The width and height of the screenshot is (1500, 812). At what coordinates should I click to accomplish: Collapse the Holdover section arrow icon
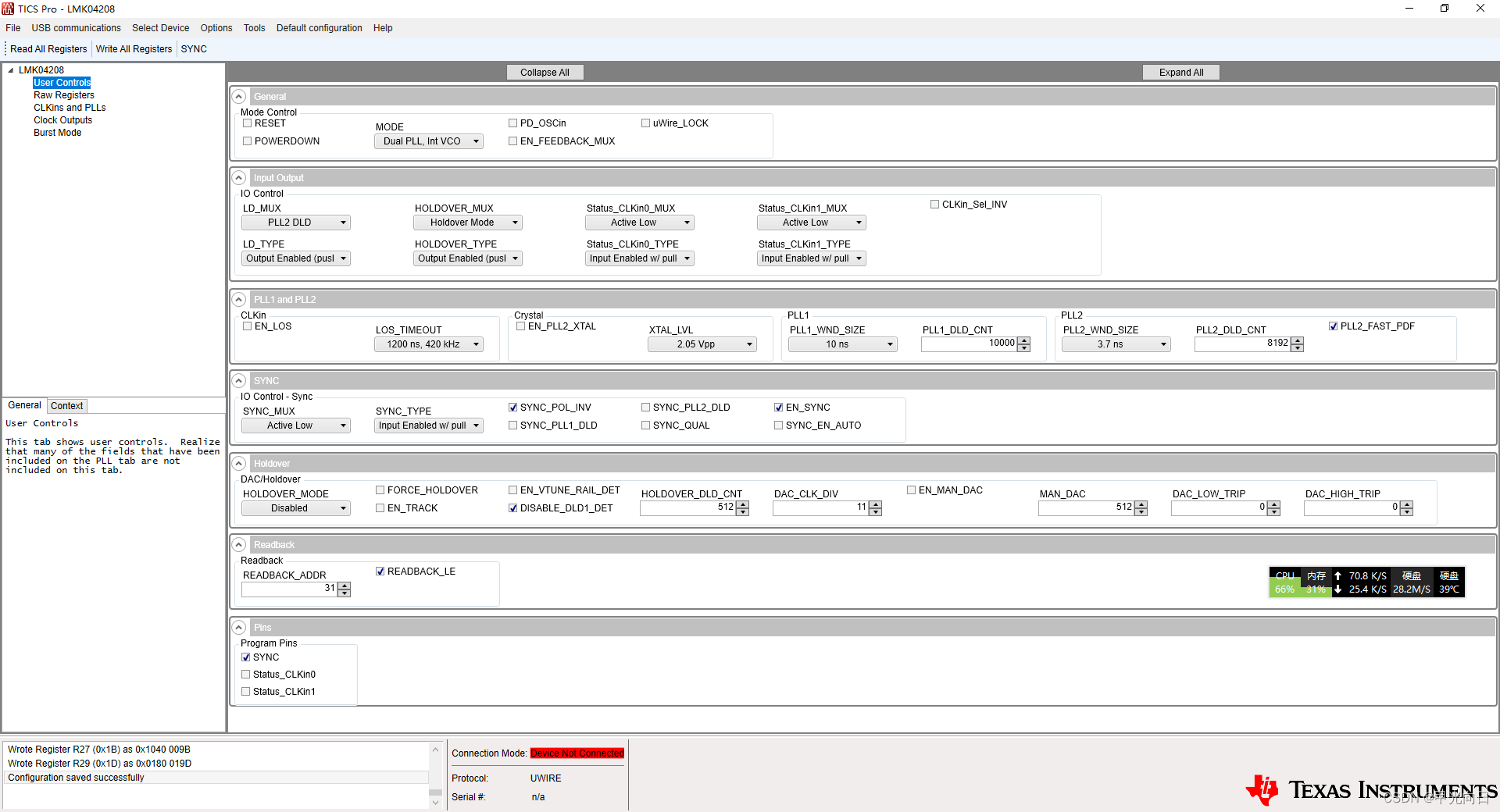(239, 463)
